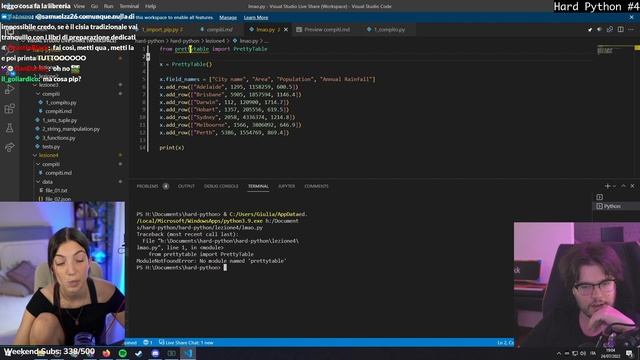
Task: Select the first terminal in terminal list
Action: pyautogui.click(x=600, y=197)
